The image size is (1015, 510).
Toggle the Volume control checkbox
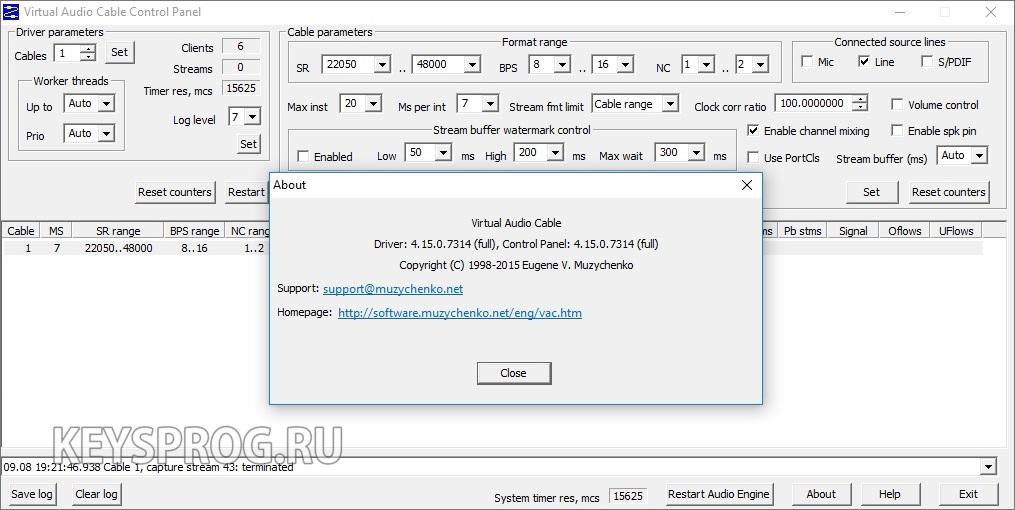897,104
